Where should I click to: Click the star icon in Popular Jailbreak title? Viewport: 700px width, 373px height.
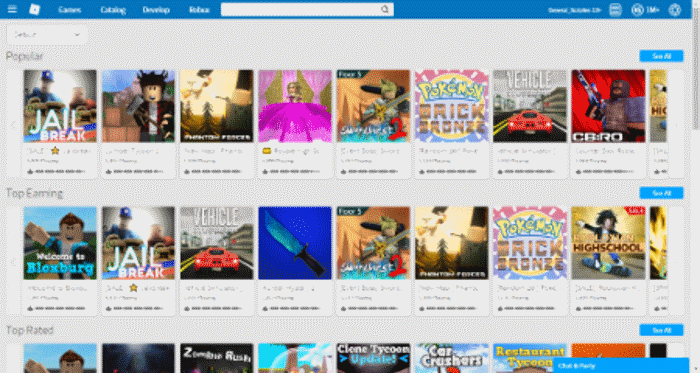(x=55, y=151)
